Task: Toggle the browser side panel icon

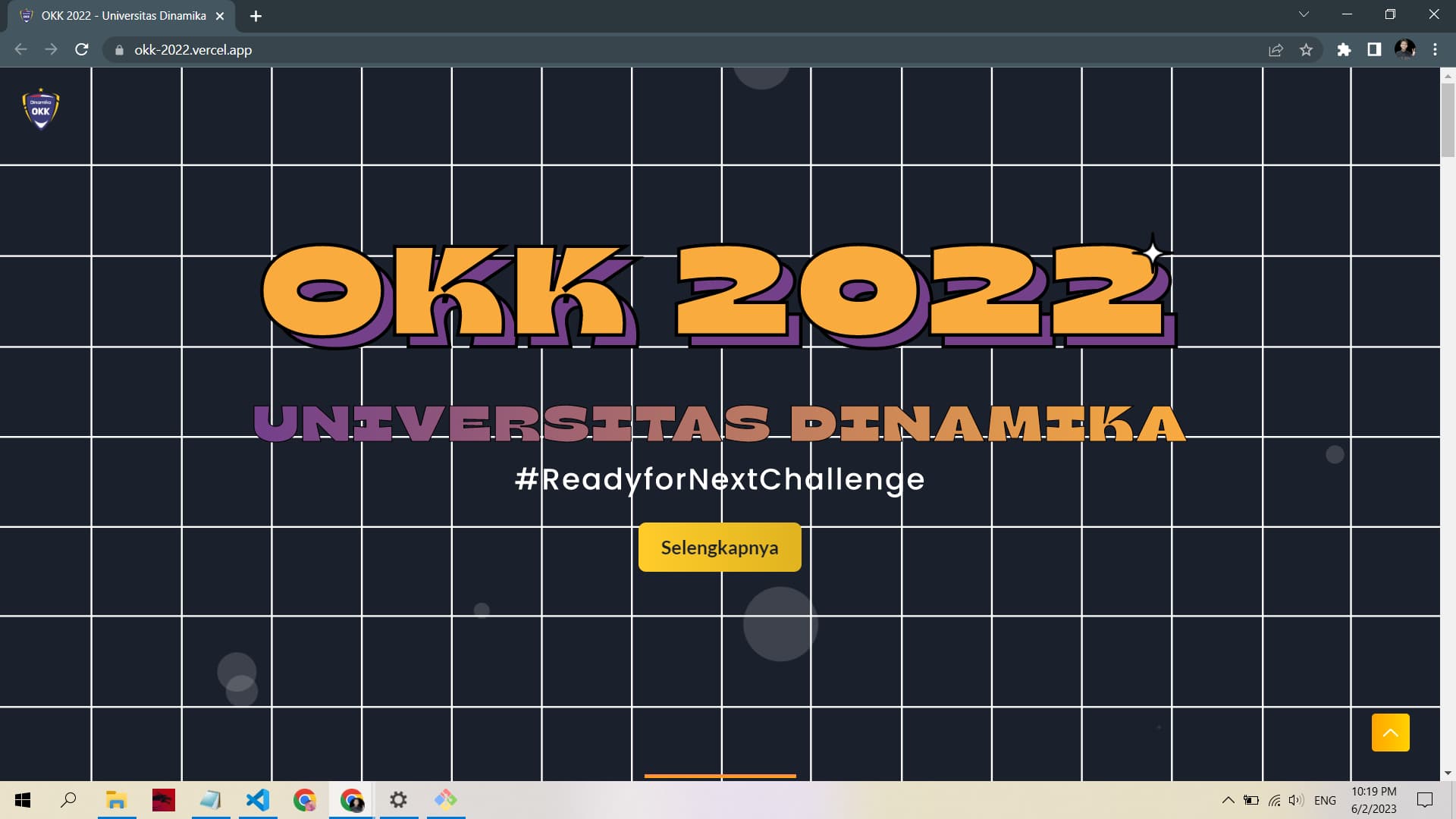Action: (1374, 50)
